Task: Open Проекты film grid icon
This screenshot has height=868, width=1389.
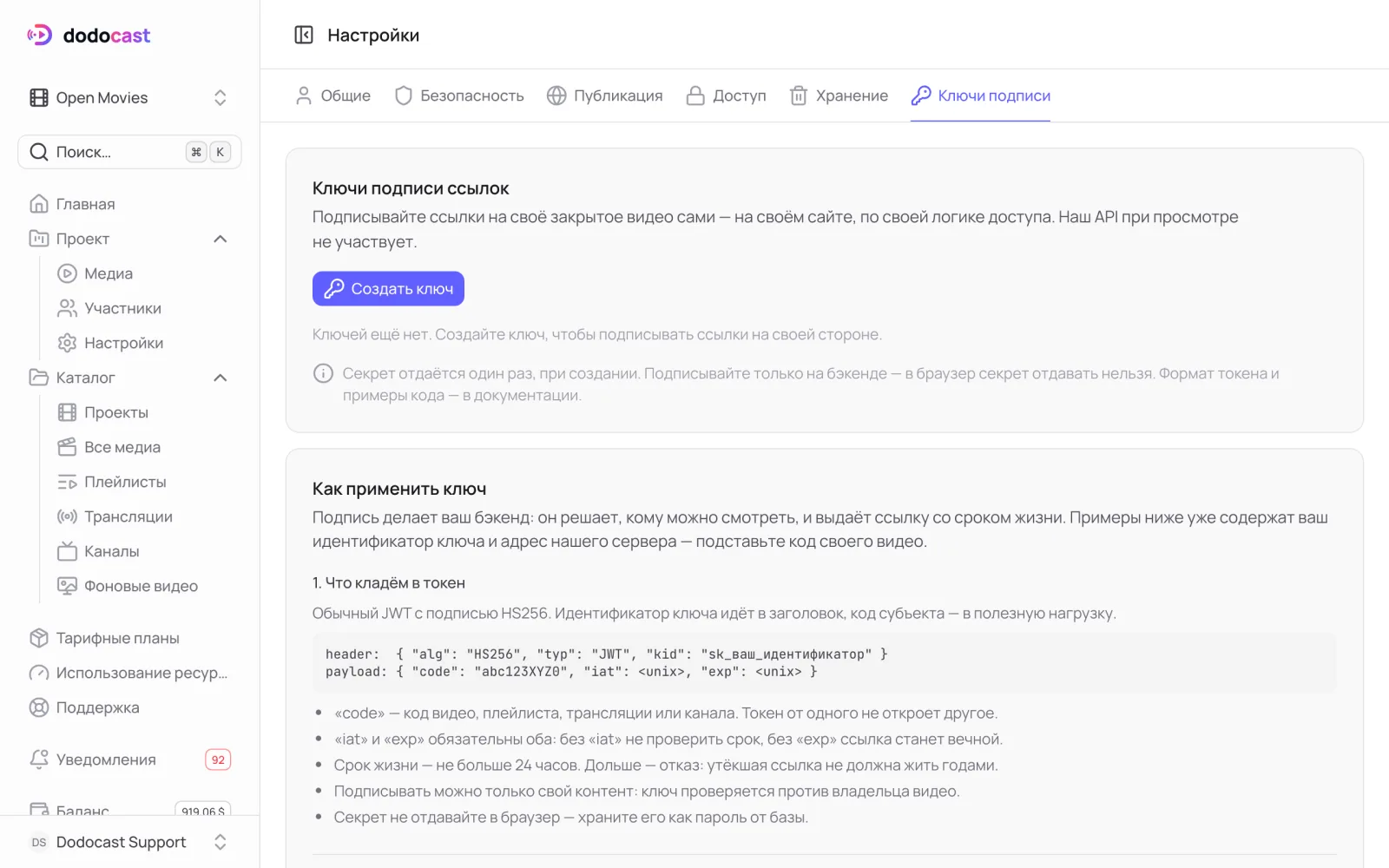Action: [67, 412]
